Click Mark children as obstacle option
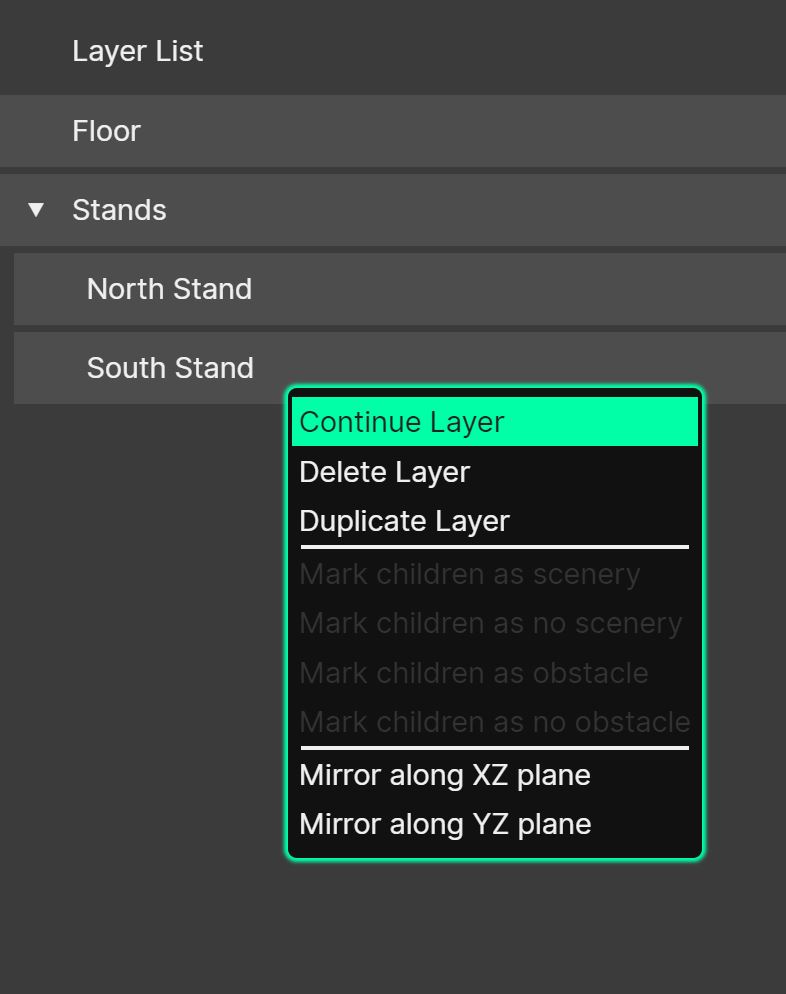 tap(474, 672)
